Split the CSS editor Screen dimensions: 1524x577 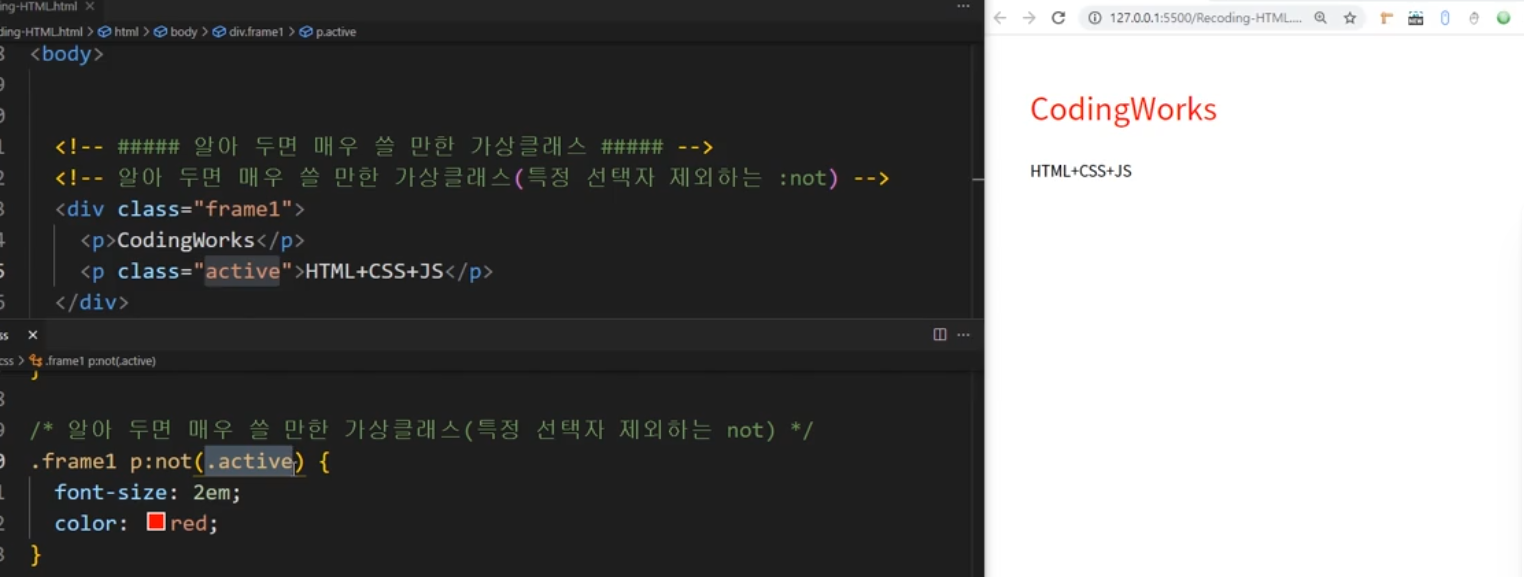(940, 335)
